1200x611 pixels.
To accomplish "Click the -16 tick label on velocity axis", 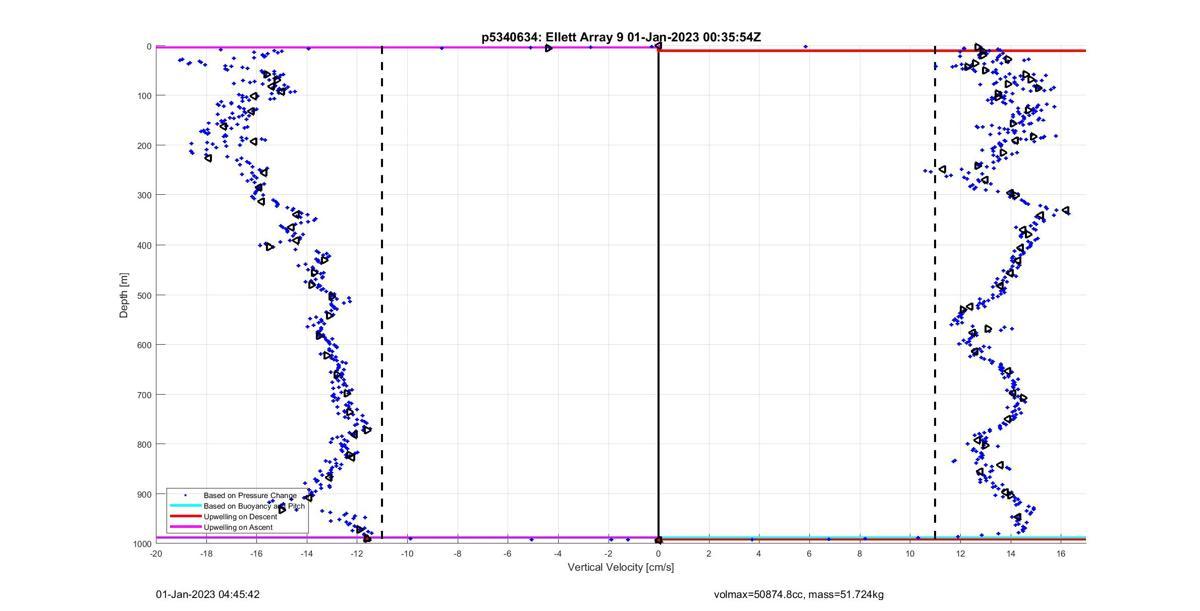I will point(256,552).
